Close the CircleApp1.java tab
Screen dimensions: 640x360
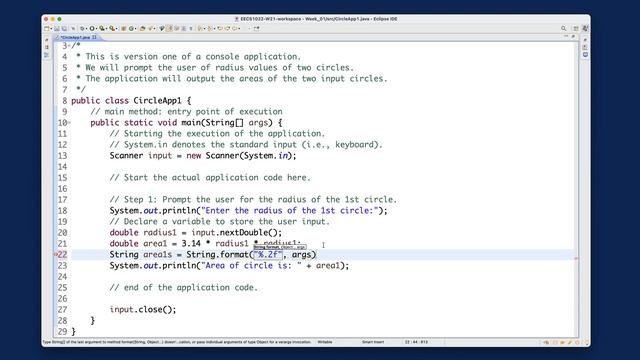(x=94, y=37)
